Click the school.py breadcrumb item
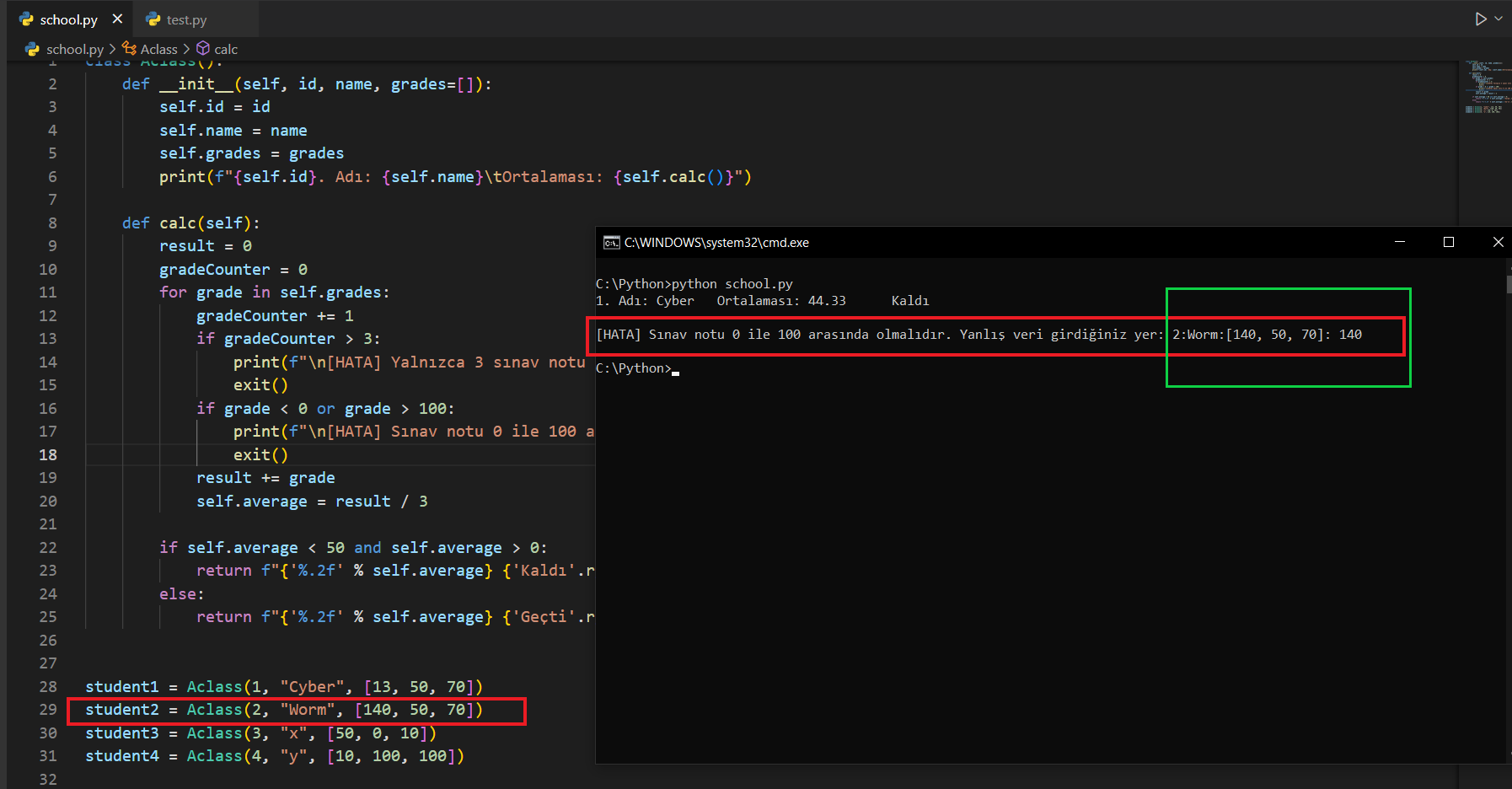1512x789 pixels. pyautogui.click(x=74, y=50)
